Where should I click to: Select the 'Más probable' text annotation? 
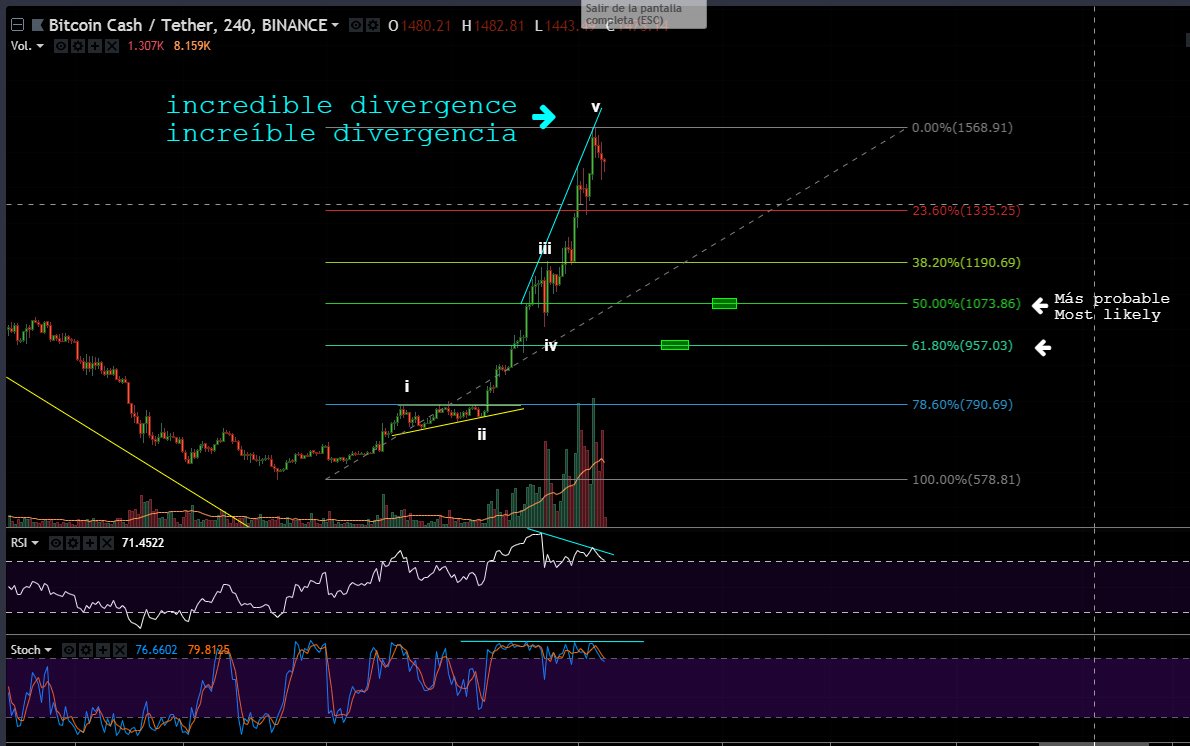pyautogui.click(x=1112, y=298)
